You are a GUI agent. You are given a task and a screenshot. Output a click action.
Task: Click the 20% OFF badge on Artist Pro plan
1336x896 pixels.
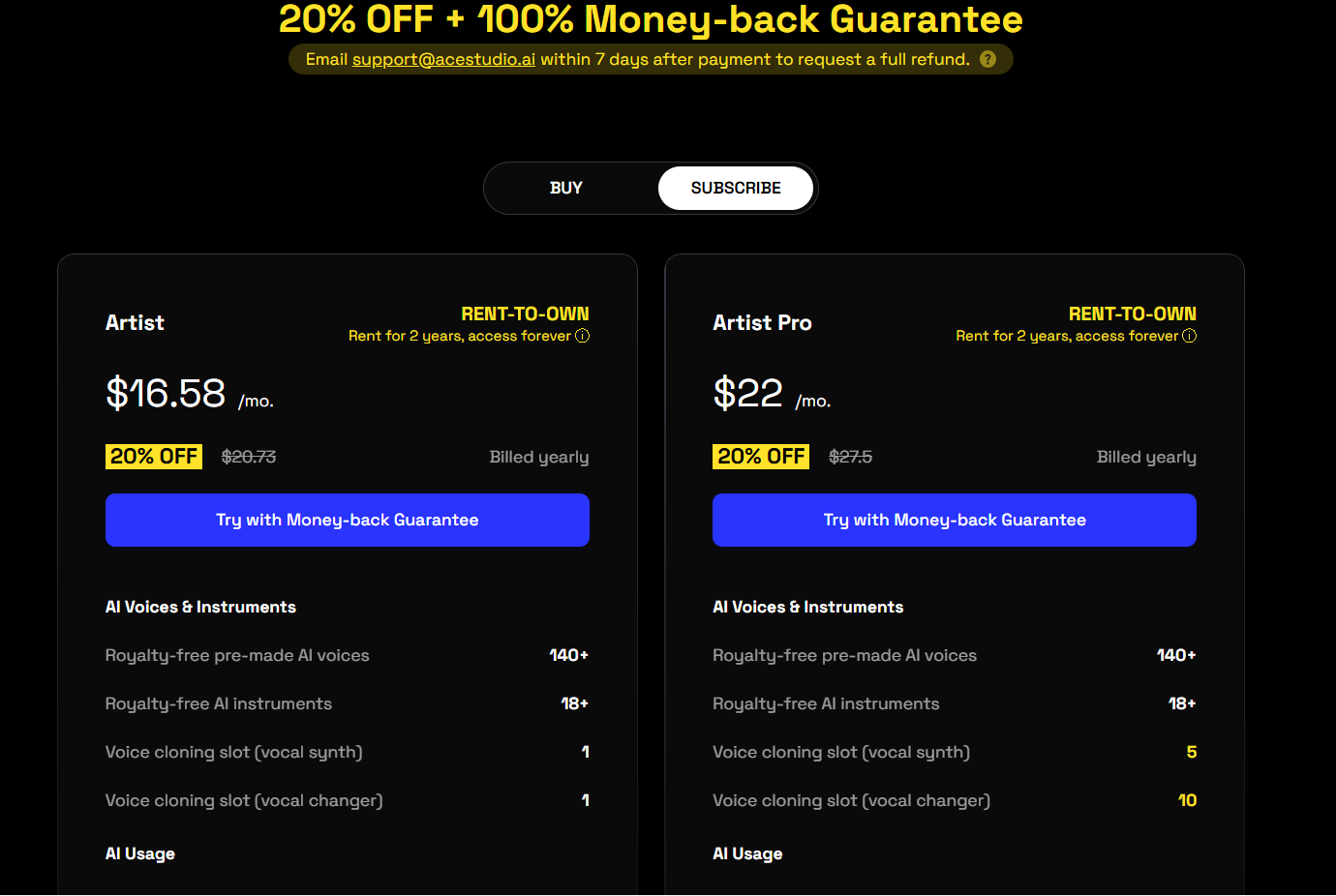[761, 457]
